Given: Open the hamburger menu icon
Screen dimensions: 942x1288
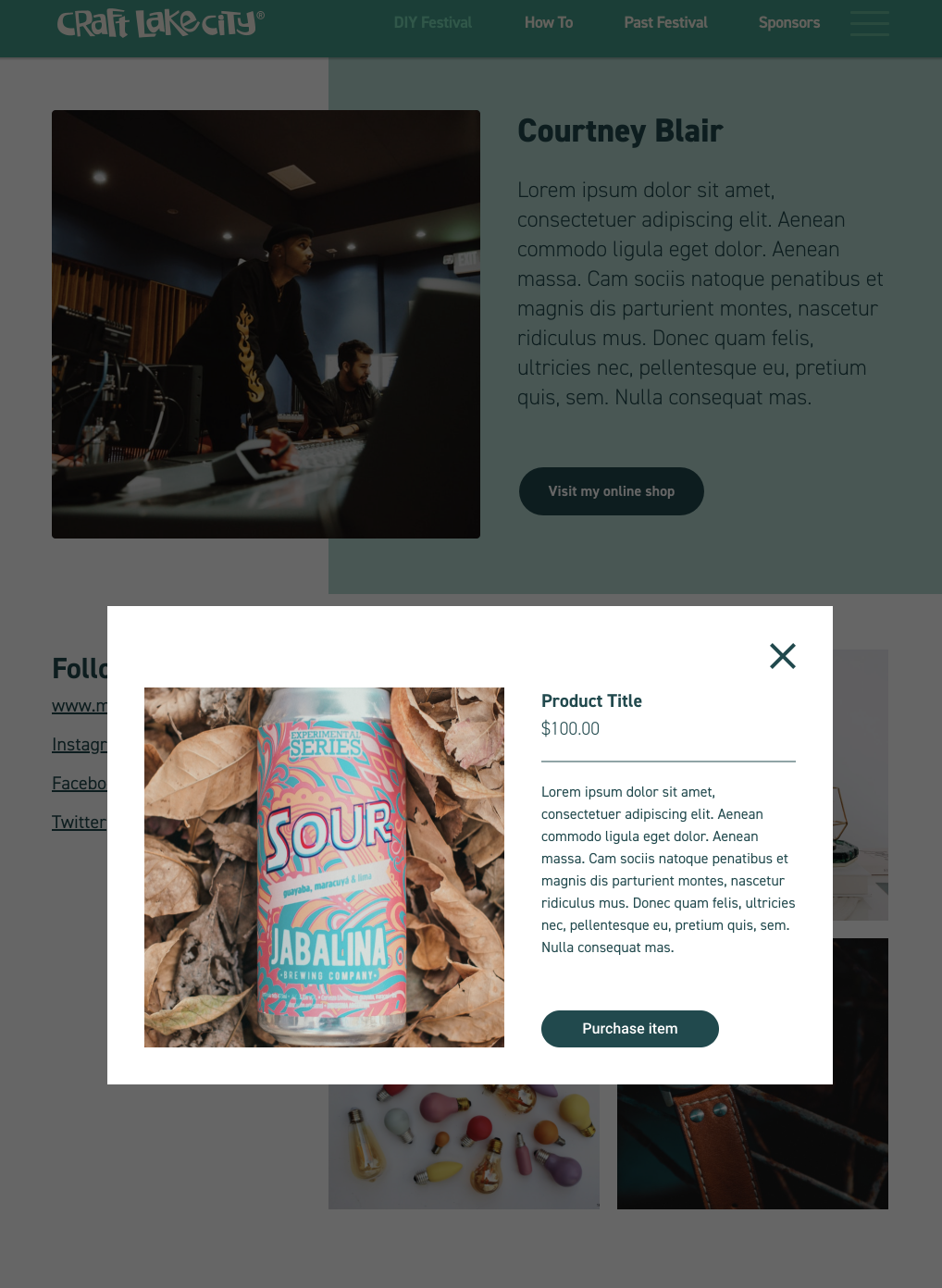Looking at the screenshot, I should 870,23.
